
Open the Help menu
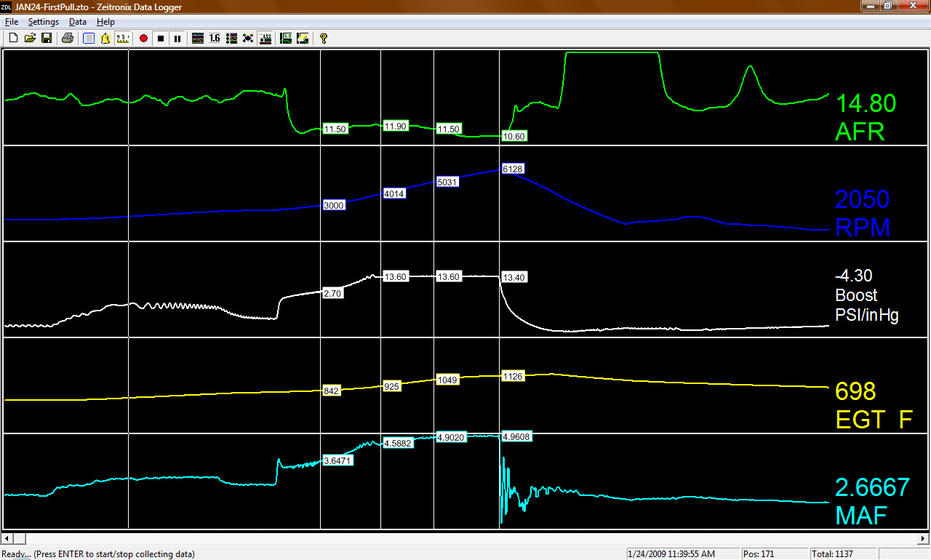pos(106,22)
